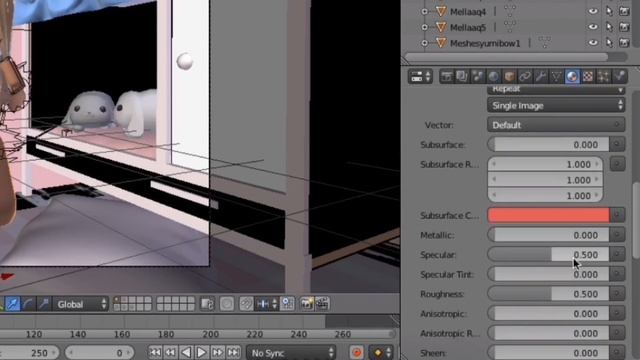The width and height of the screenshot is (640, 360).
Task: Click the Specular 0.500 slider
Action: [x=548, y=255]
